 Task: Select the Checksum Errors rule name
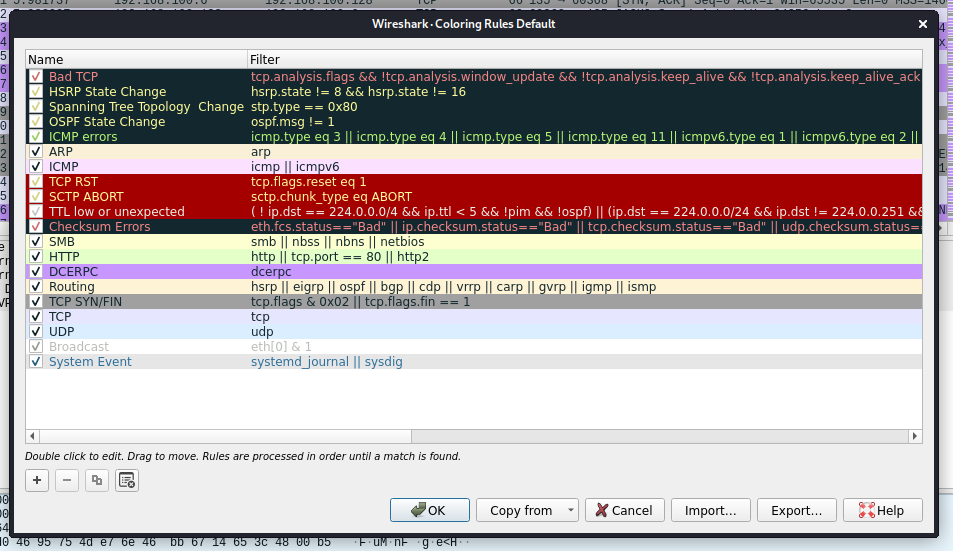point(99,227)
